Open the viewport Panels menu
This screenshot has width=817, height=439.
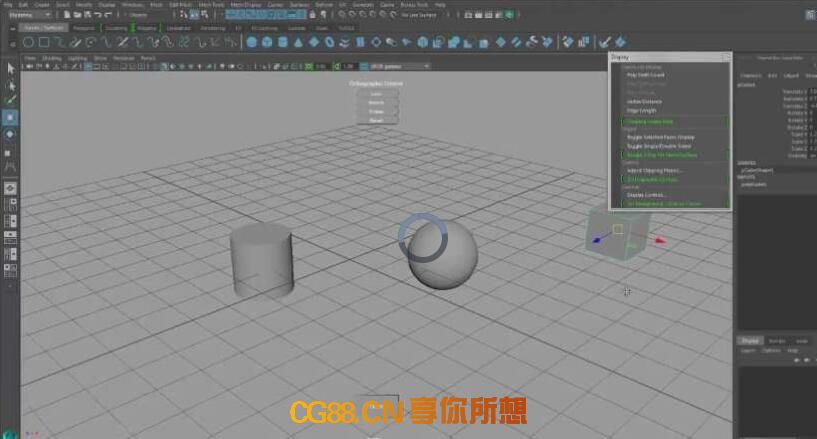148,58
